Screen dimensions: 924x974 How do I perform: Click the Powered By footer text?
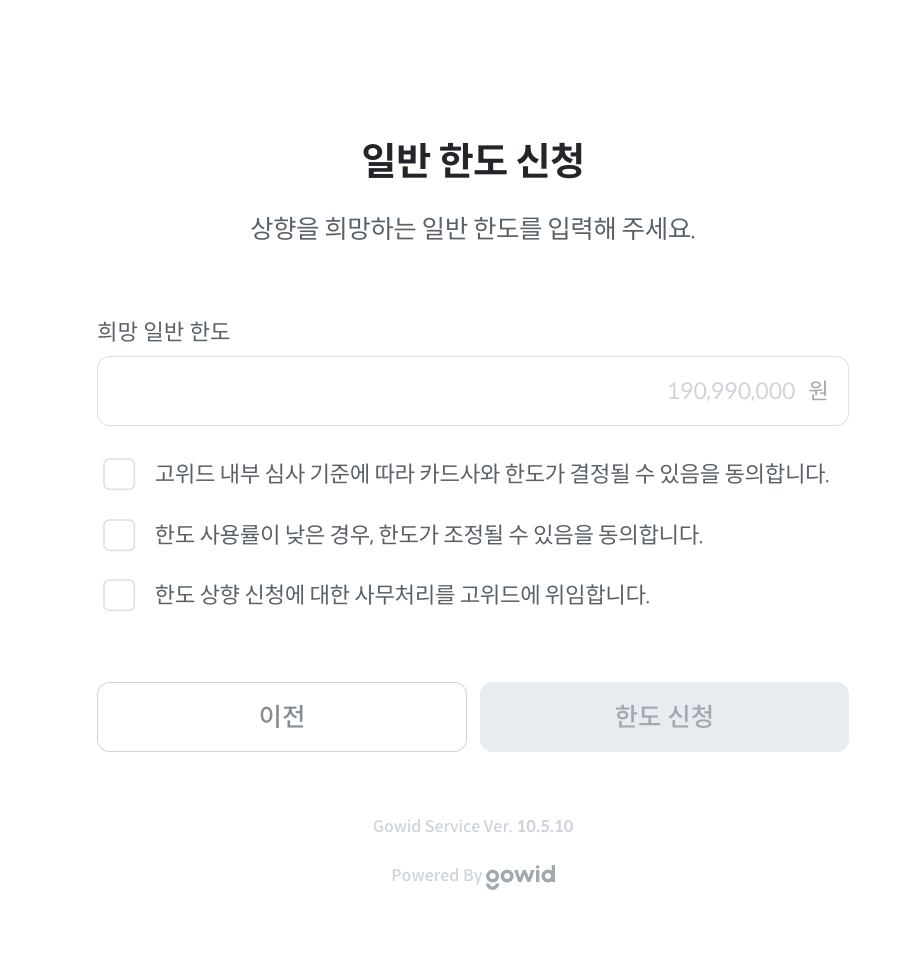436,876
